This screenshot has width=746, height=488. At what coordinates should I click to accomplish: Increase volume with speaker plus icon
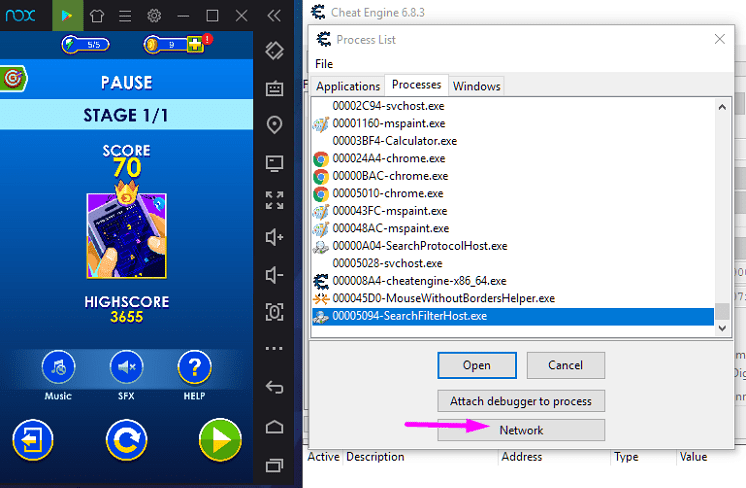click(275, 237)
